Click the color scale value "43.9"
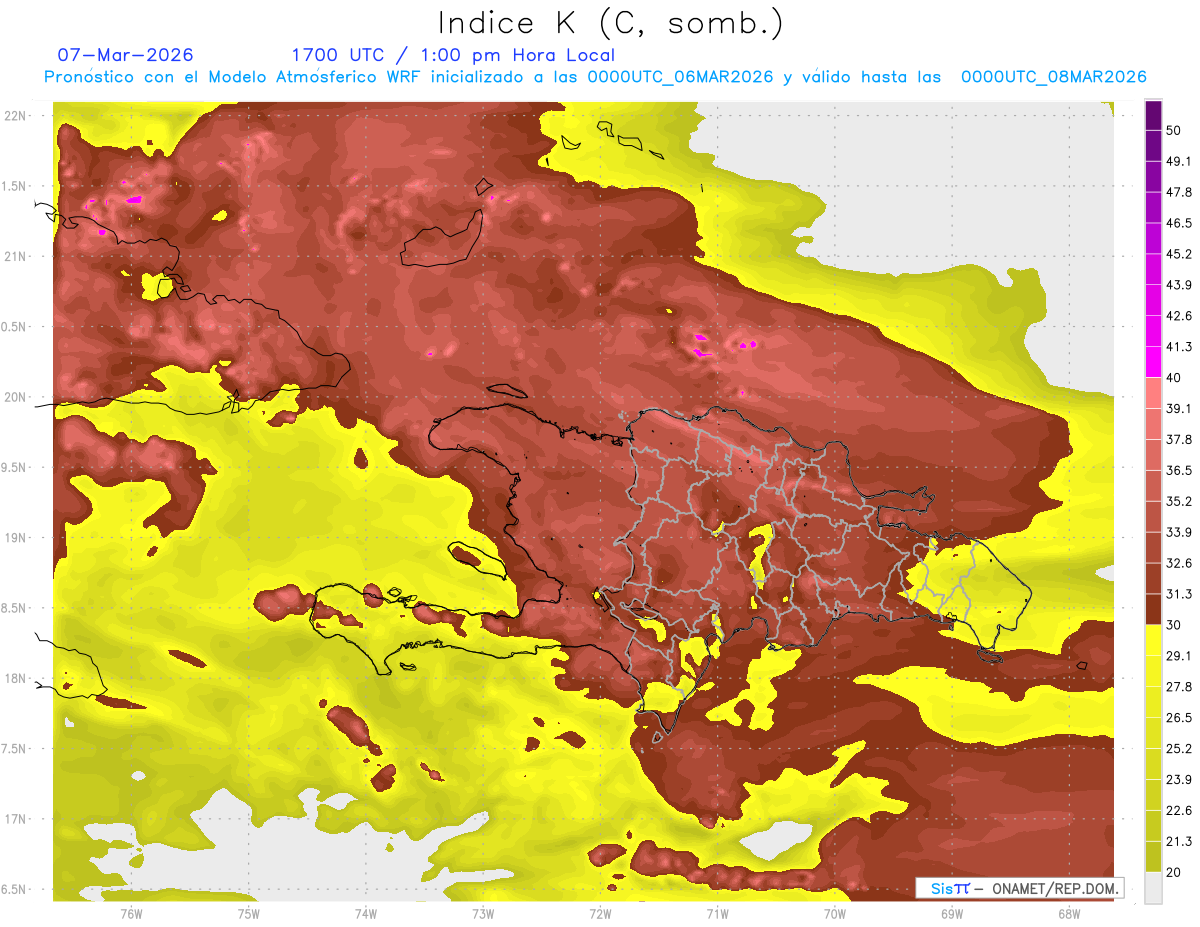The width and height of the screenshot is (1200, 927). click(x=1179, y=285)
